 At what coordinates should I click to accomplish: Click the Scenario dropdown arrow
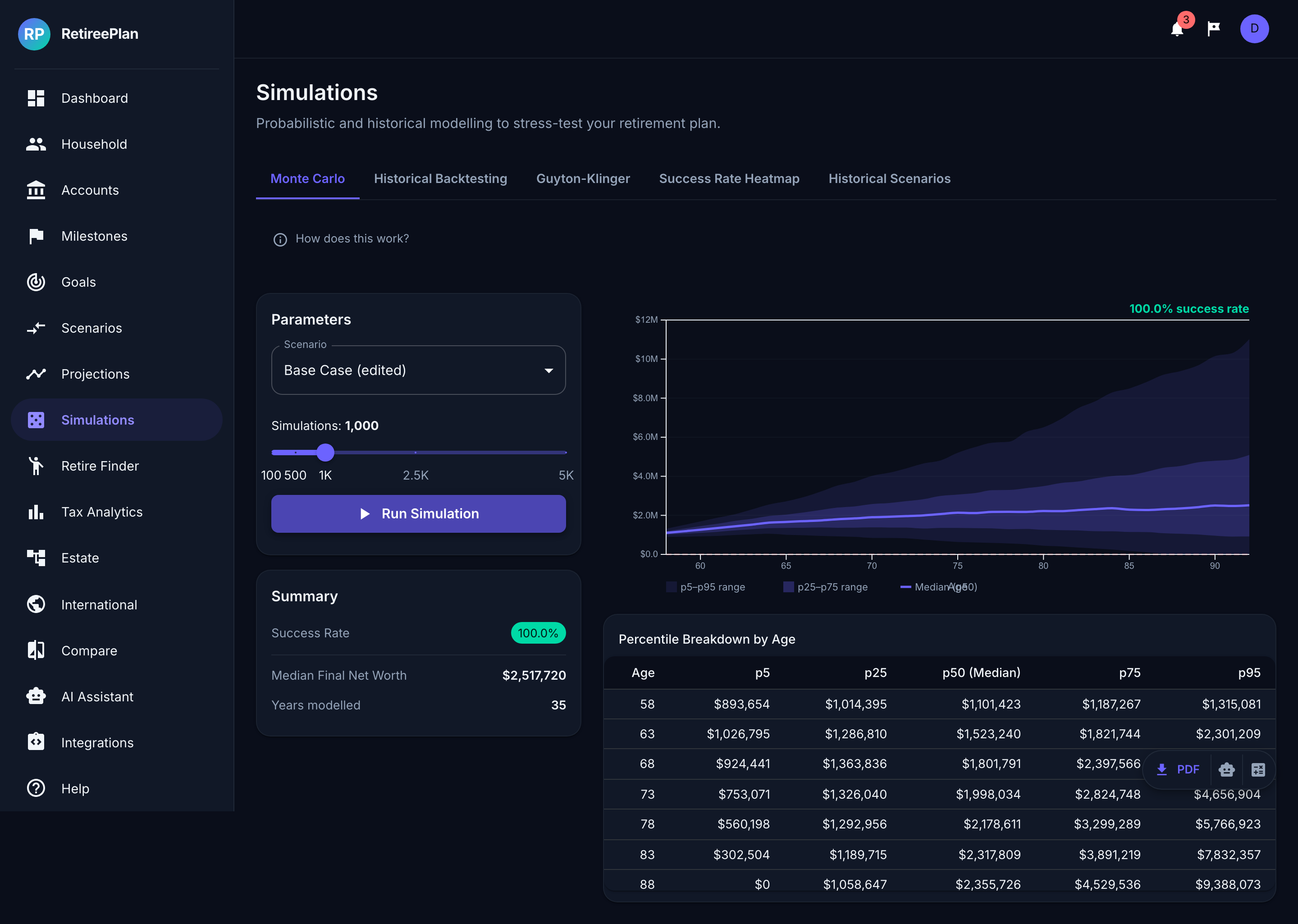click(548, 371)
